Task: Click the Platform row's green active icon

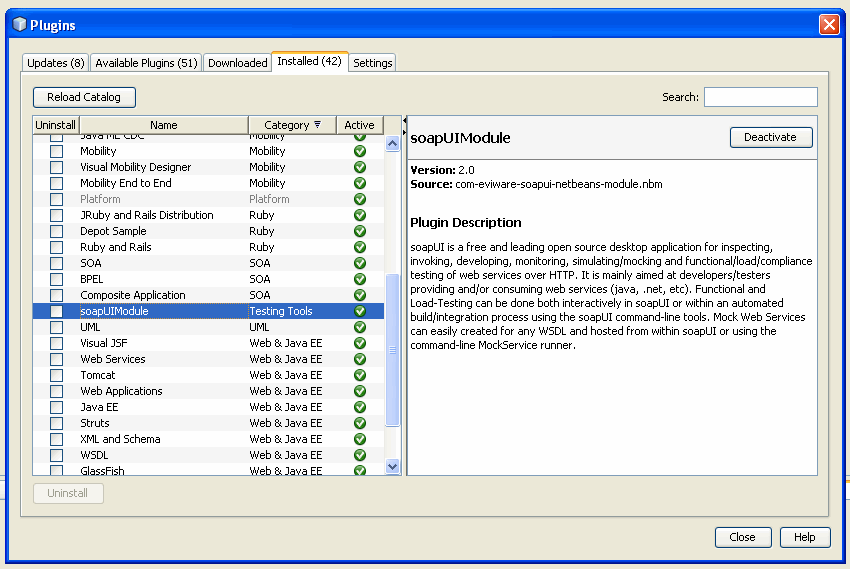Action: coord(359,199)
